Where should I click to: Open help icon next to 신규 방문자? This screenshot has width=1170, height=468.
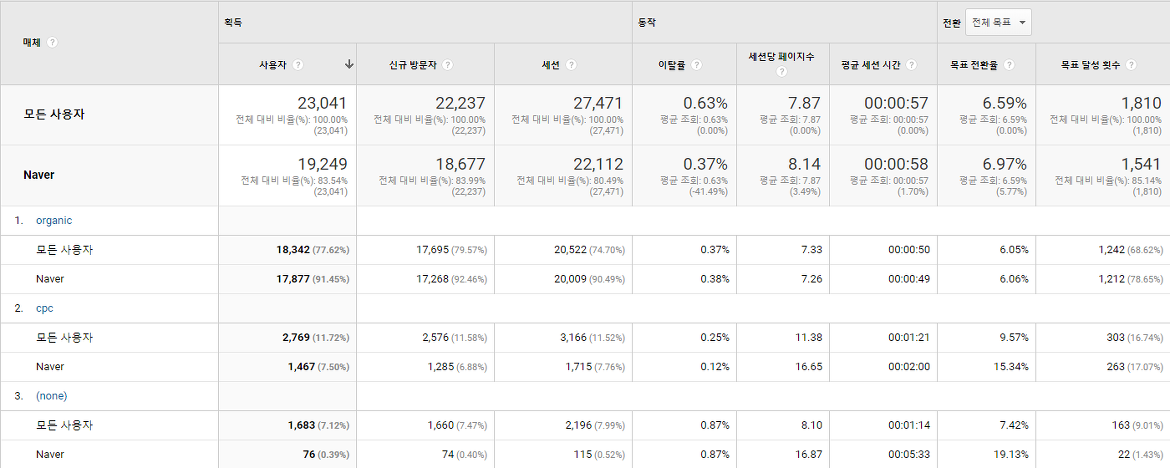click(x=448, y=65)
